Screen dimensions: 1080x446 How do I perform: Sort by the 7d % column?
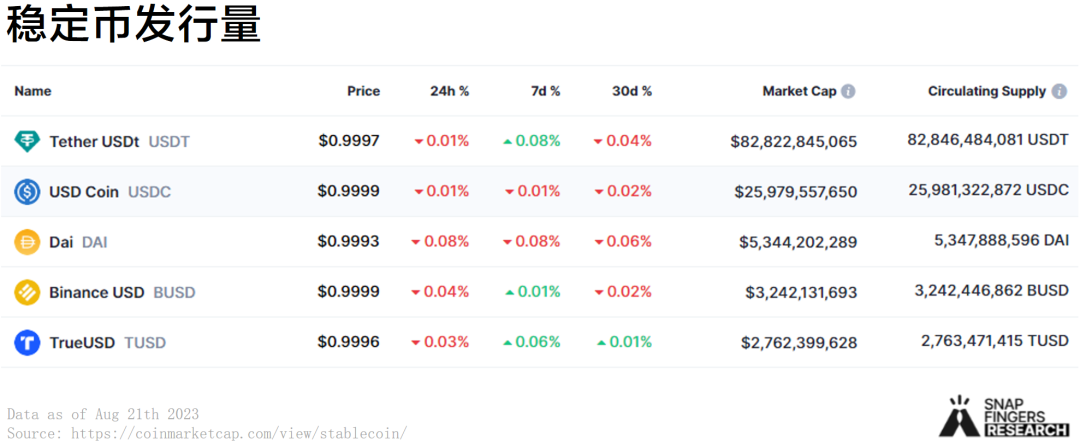tap(546, 92)
